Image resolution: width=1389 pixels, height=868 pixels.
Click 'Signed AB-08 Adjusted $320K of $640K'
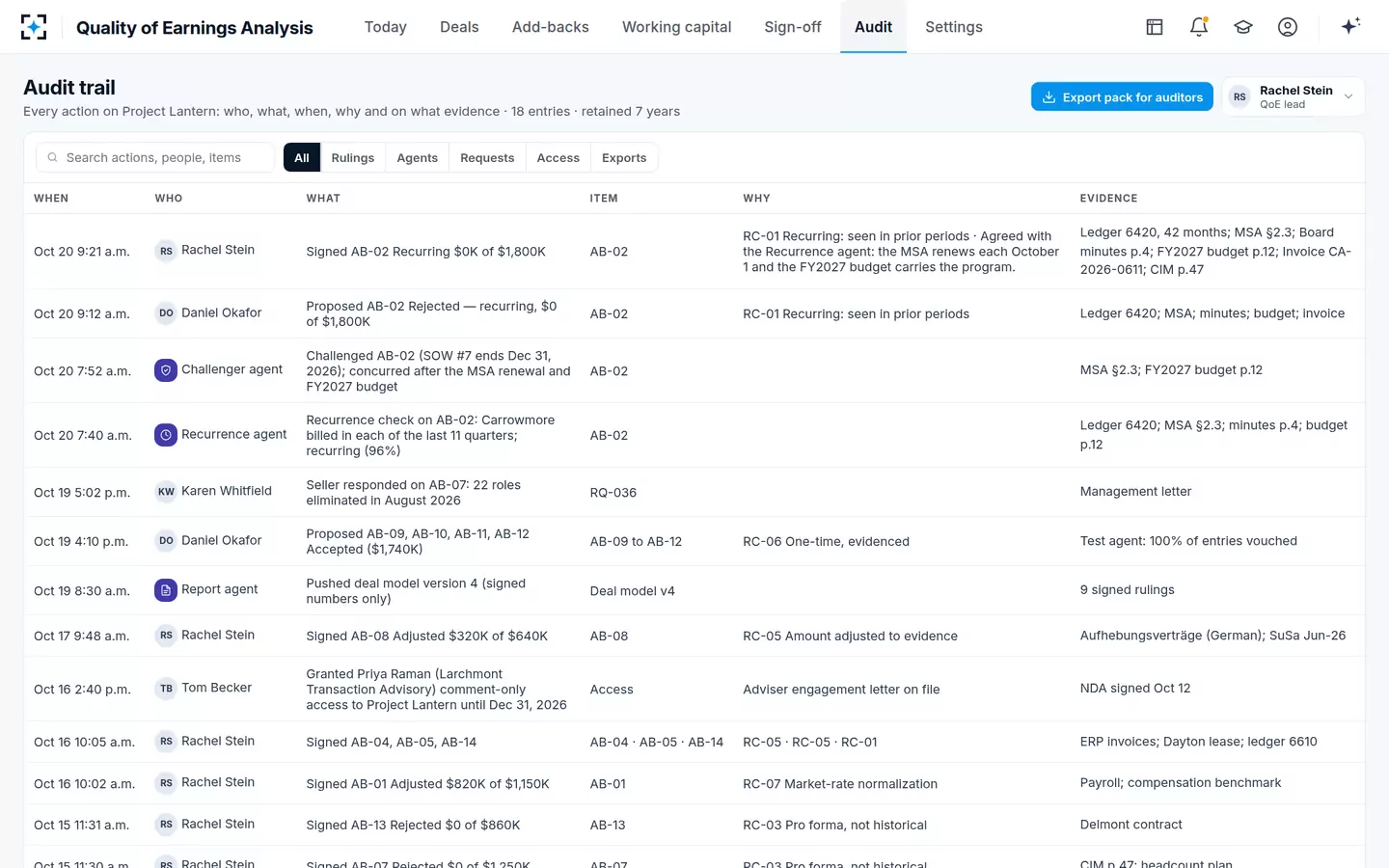coord(427,636)
